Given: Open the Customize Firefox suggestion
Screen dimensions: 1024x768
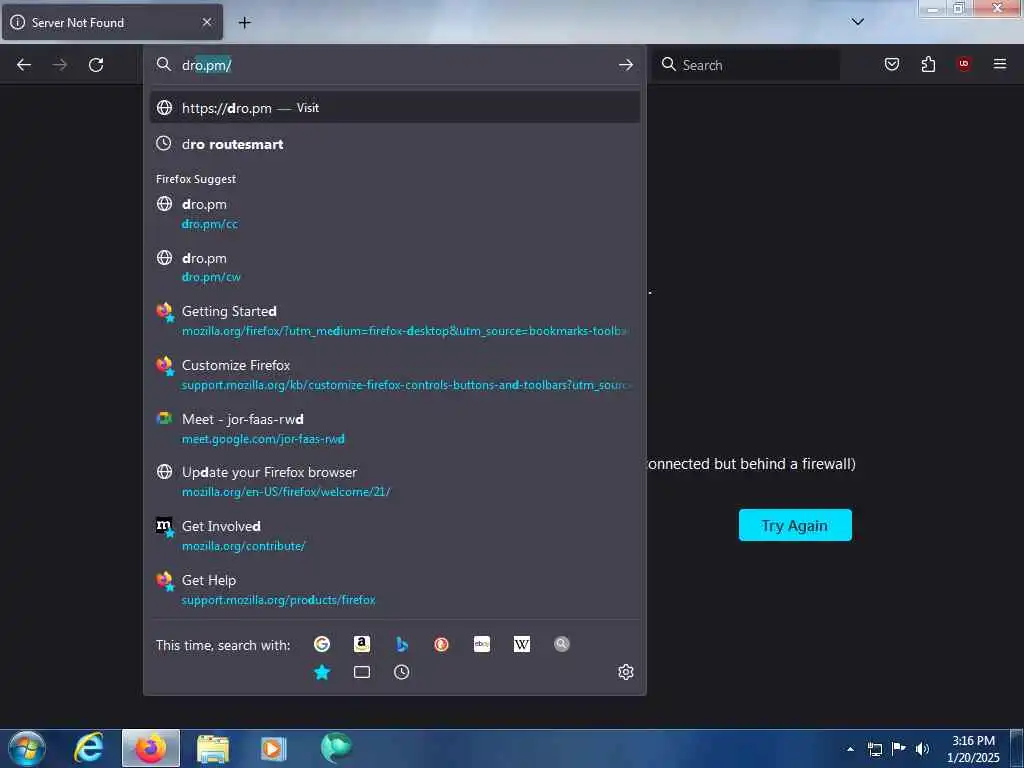Looking at the screenshot, I should (x=394, y=375).
